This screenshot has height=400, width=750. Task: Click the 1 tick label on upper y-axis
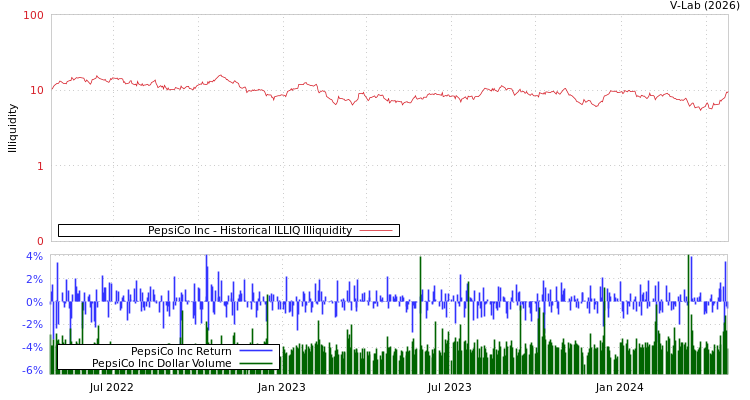click(x=40, y=166)
